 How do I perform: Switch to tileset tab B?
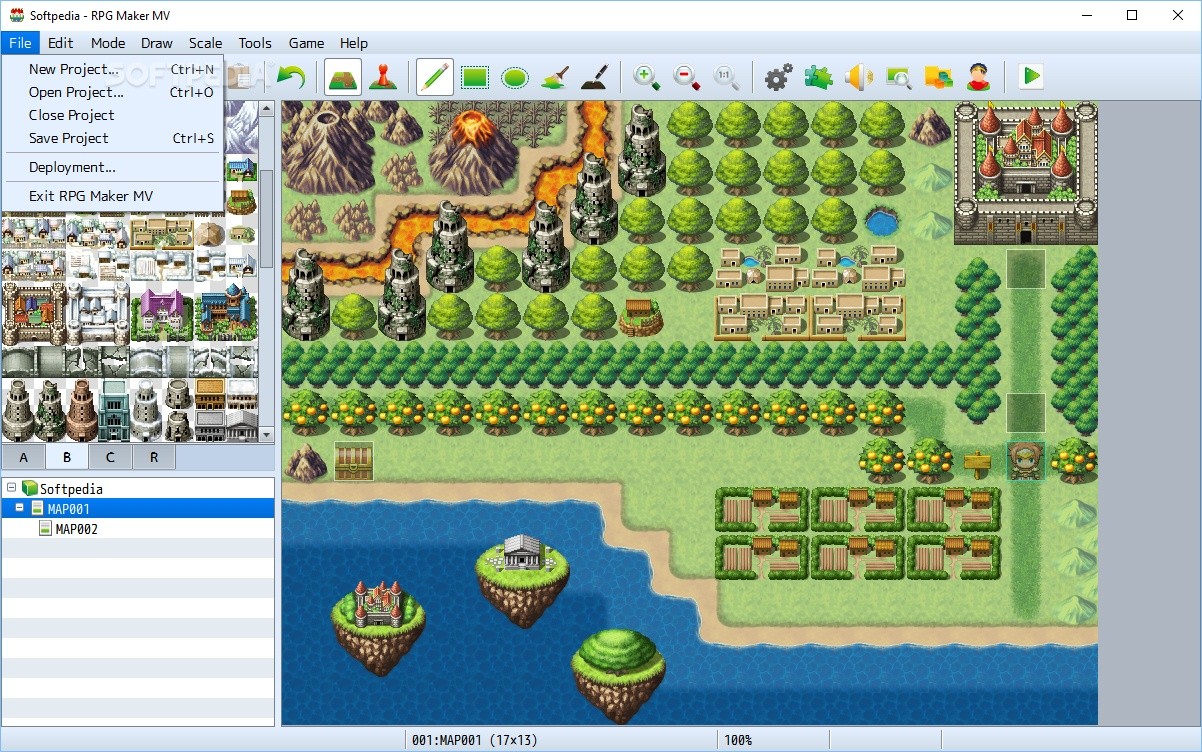(67, 457)
